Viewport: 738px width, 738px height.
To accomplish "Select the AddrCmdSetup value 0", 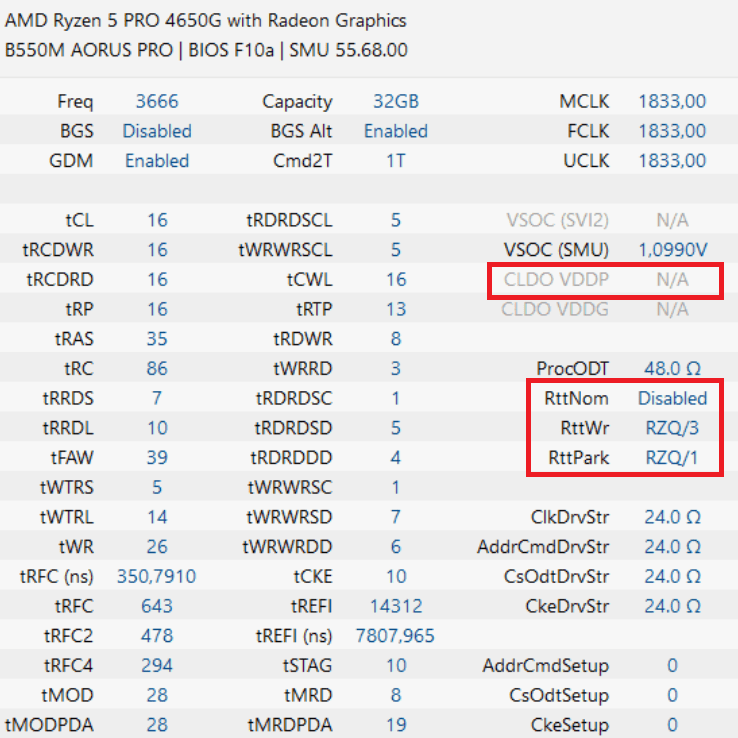I will pos(672,665).
